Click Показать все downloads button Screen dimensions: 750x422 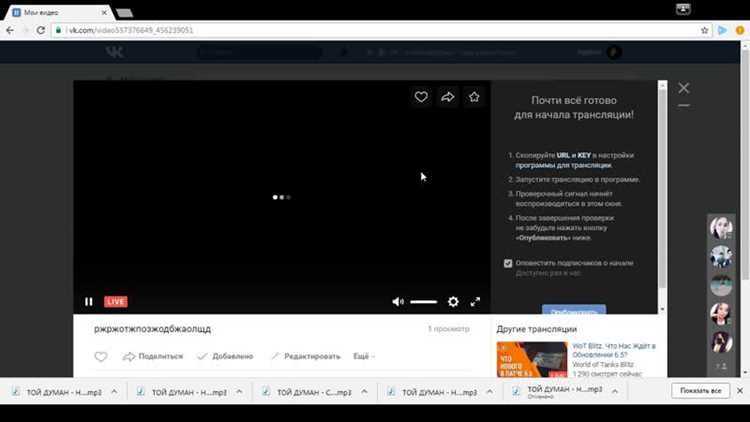pos(700,391)
